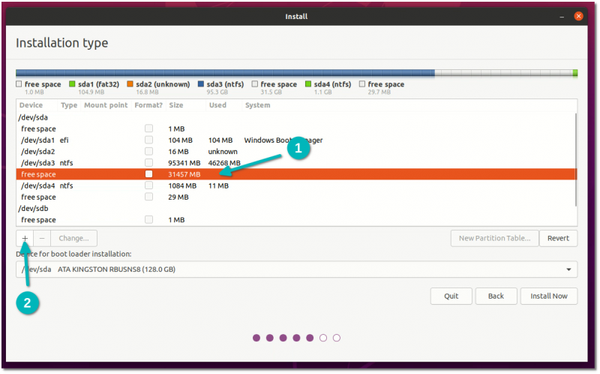The height and width of the screenshot is (374, 600).
Task: Click the Size column header
Action: tap(176, 105)
